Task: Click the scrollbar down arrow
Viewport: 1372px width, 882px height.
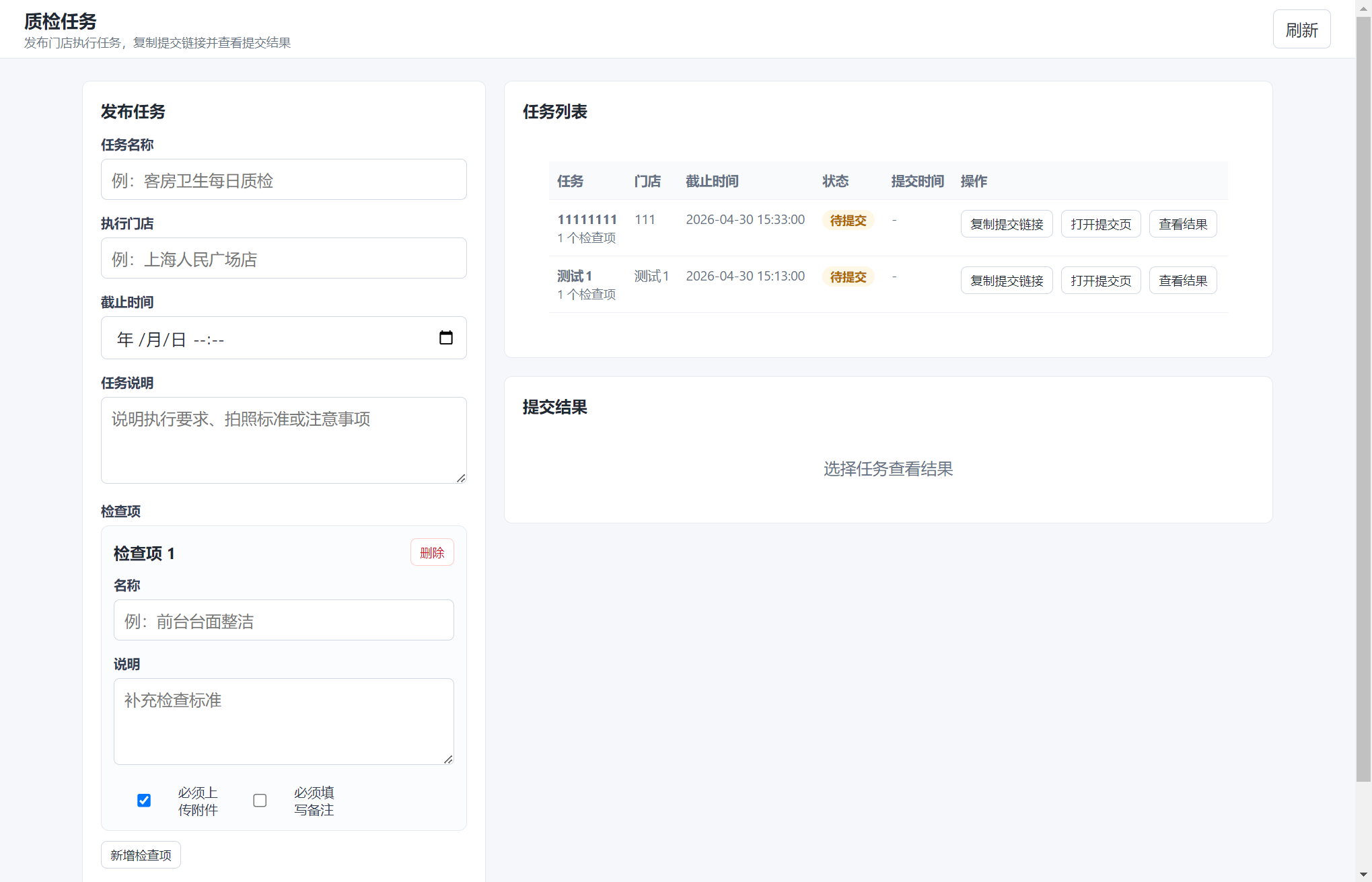Action: (x=1363, y=874)
